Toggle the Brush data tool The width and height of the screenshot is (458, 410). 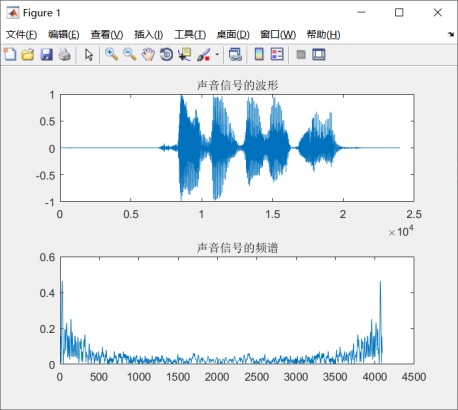(203, 54)
